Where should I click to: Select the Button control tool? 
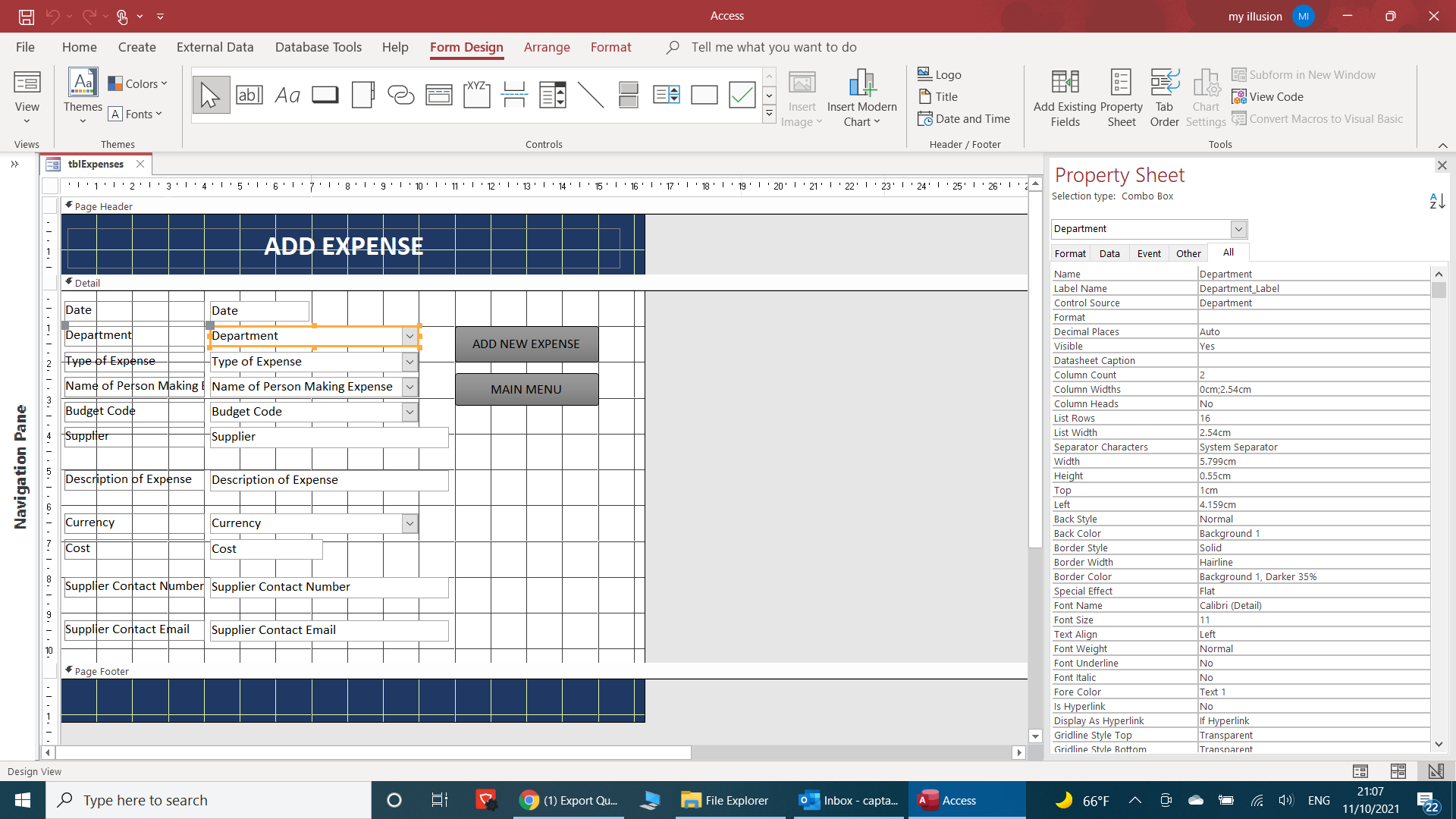tap(325, 95)
